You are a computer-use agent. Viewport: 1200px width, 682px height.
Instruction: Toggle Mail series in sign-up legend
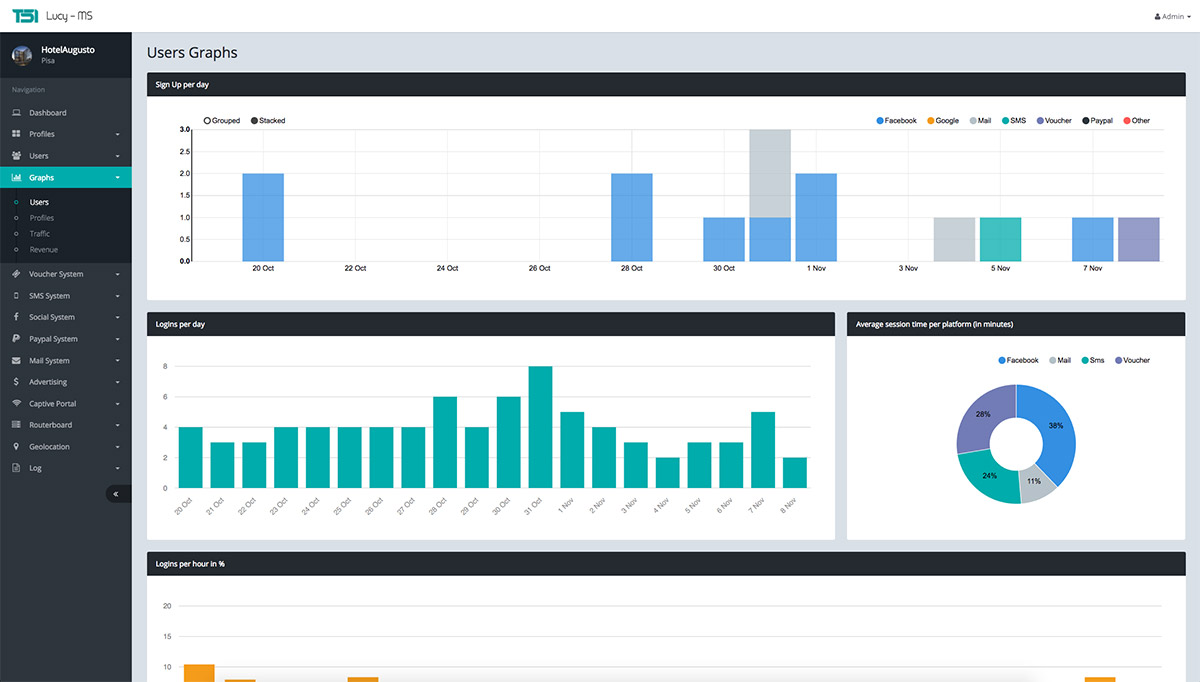coord(980,121)
